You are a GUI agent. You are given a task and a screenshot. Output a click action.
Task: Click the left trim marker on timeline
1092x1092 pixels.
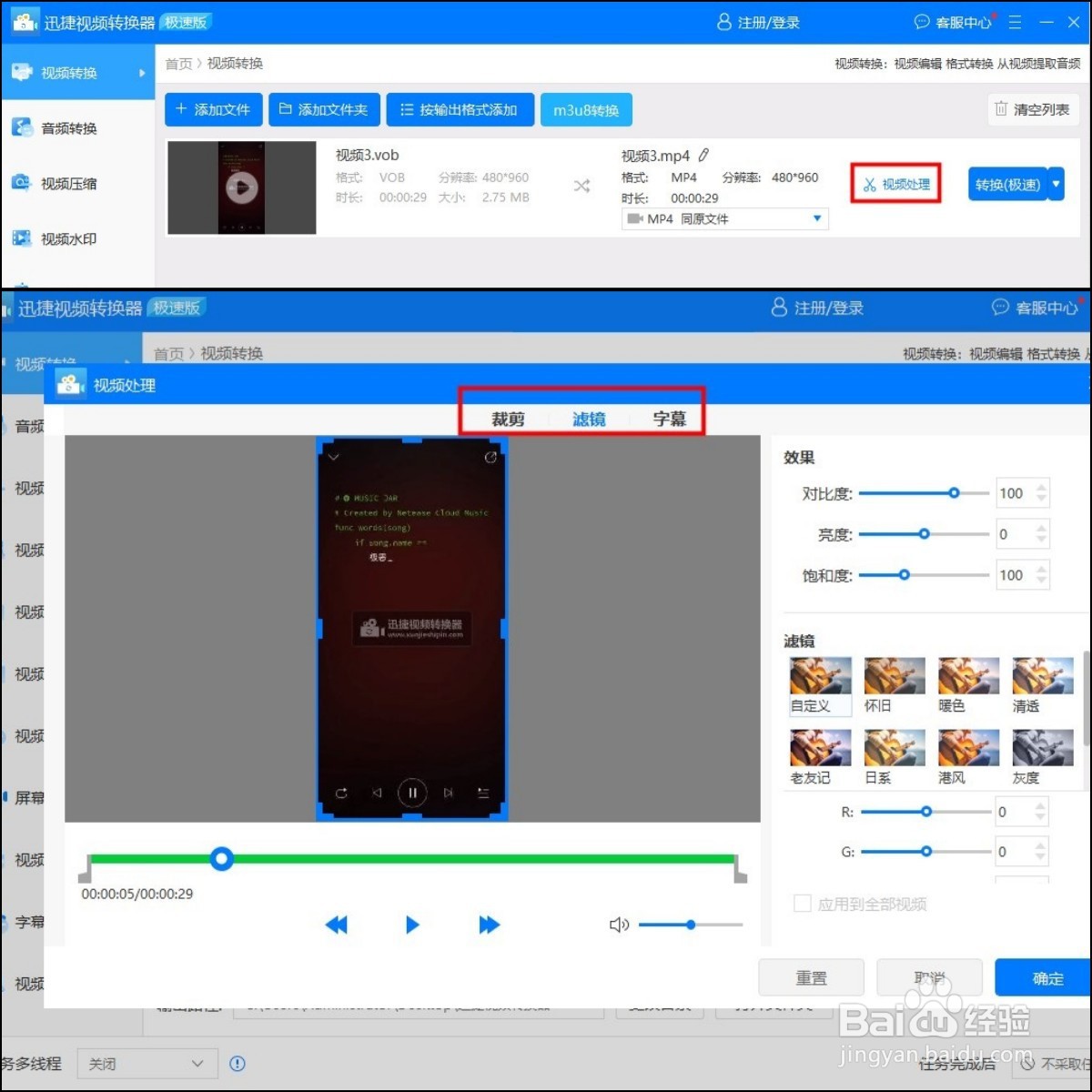coord(86,868)
